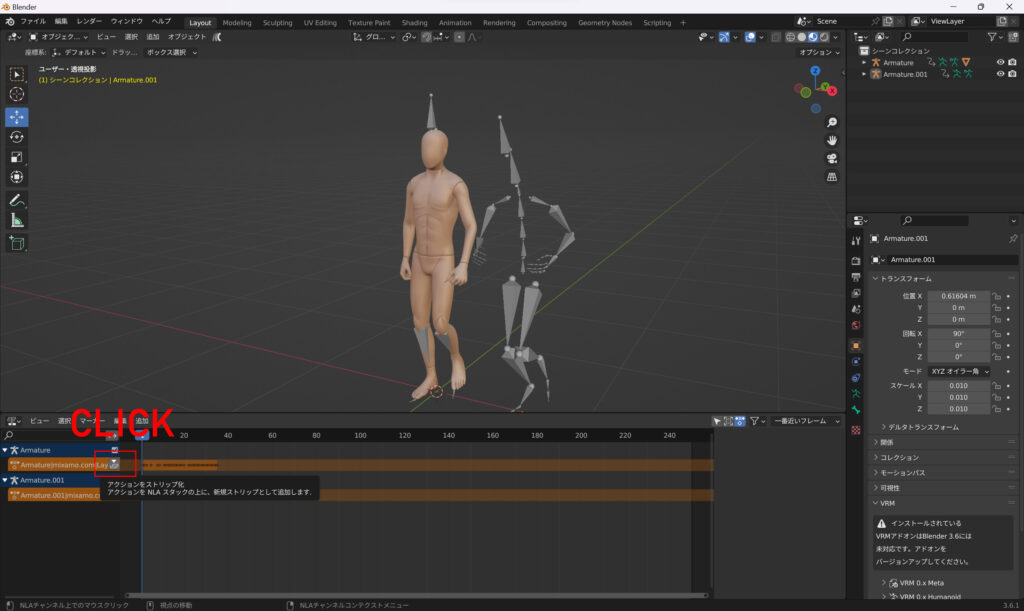Open the オプション button in the viewport header
This screenshot has width=1024, height=611.
[818, 52]
